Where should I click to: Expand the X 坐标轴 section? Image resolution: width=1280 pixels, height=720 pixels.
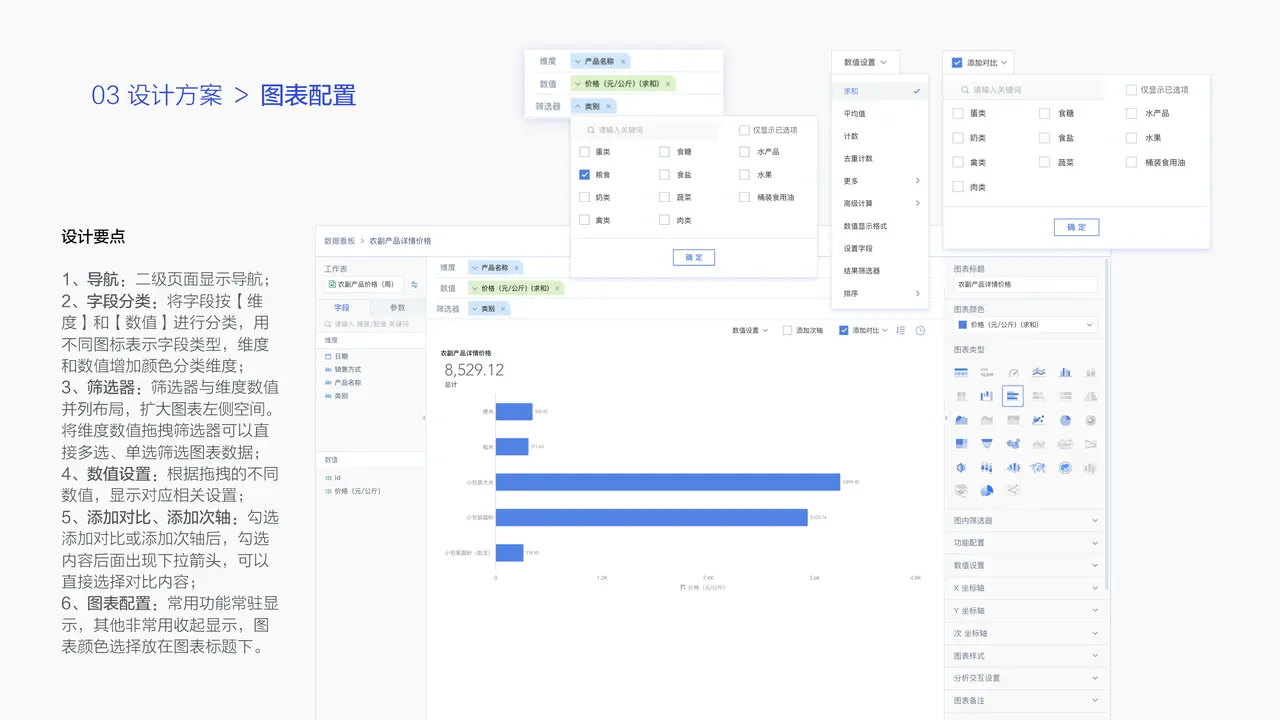(x=1026, y=588)
